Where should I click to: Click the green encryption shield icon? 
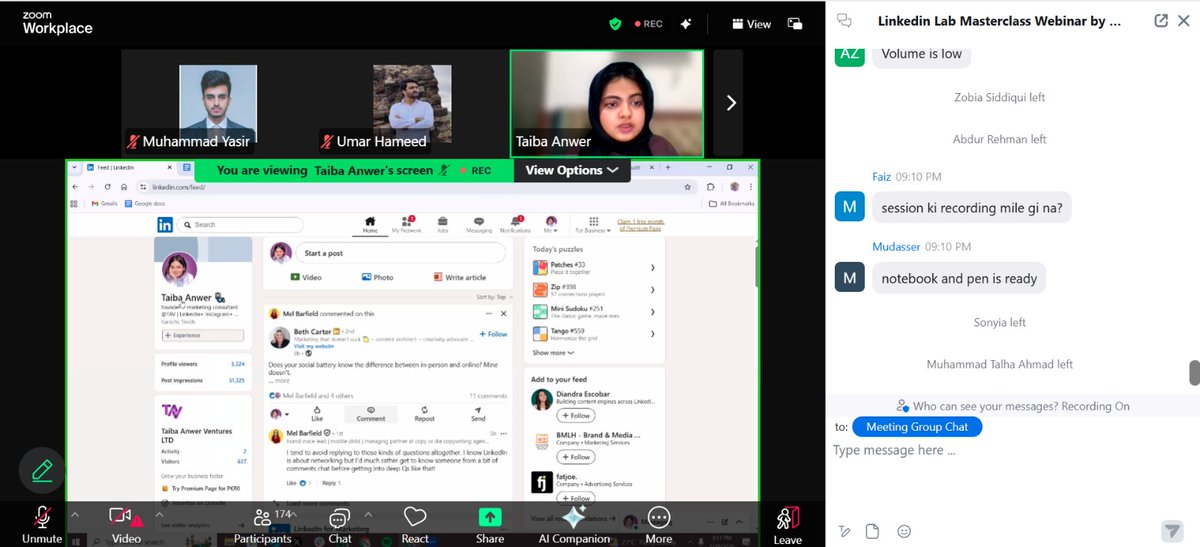tap(615, 23)
